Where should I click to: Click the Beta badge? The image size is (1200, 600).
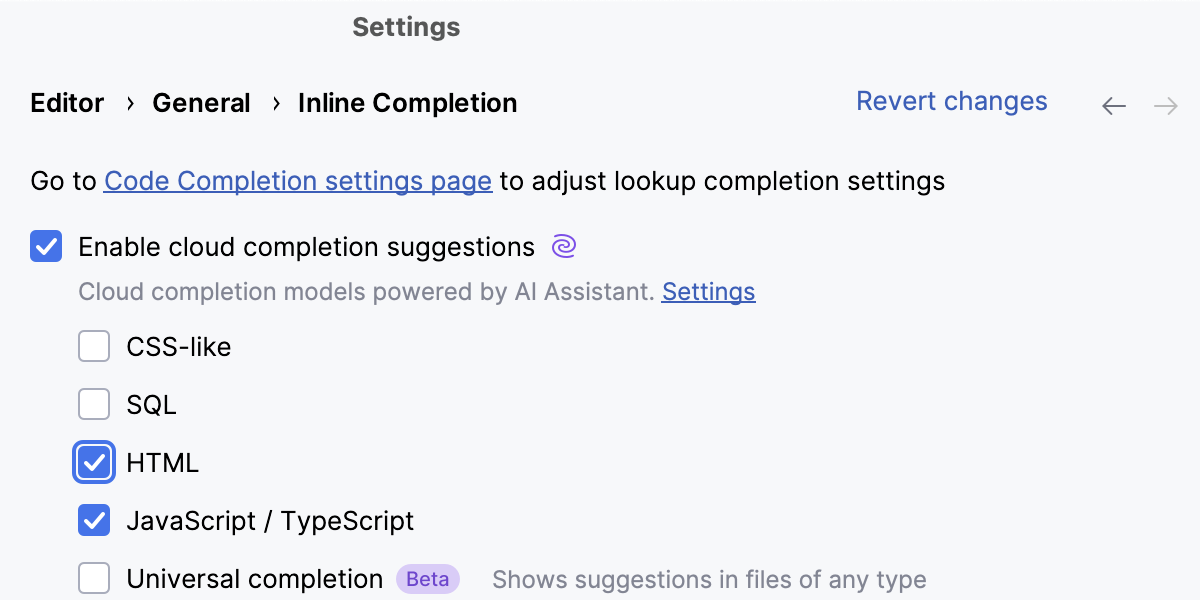click(428, 579)
